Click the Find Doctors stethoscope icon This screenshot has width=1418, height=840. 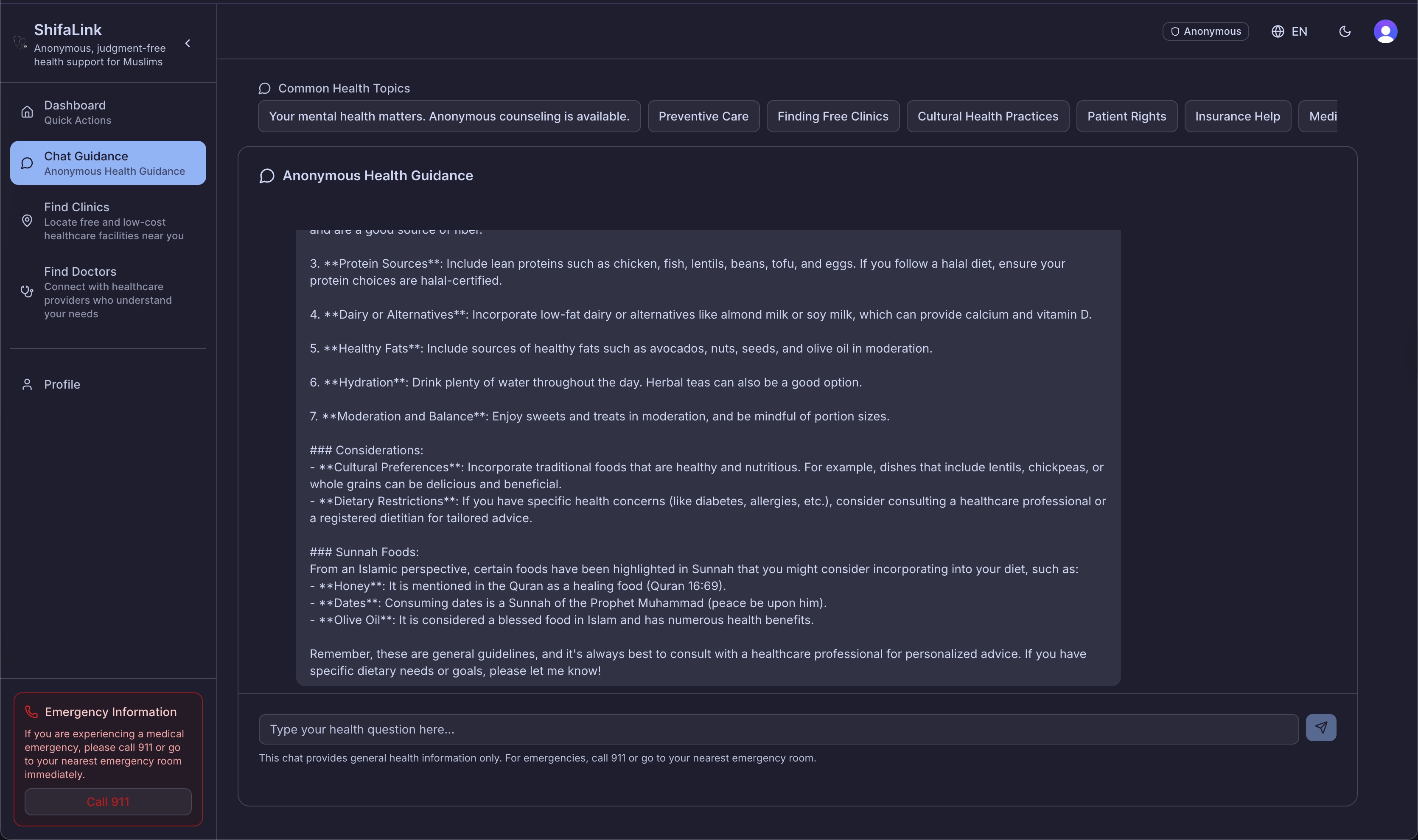coord(27,291)
